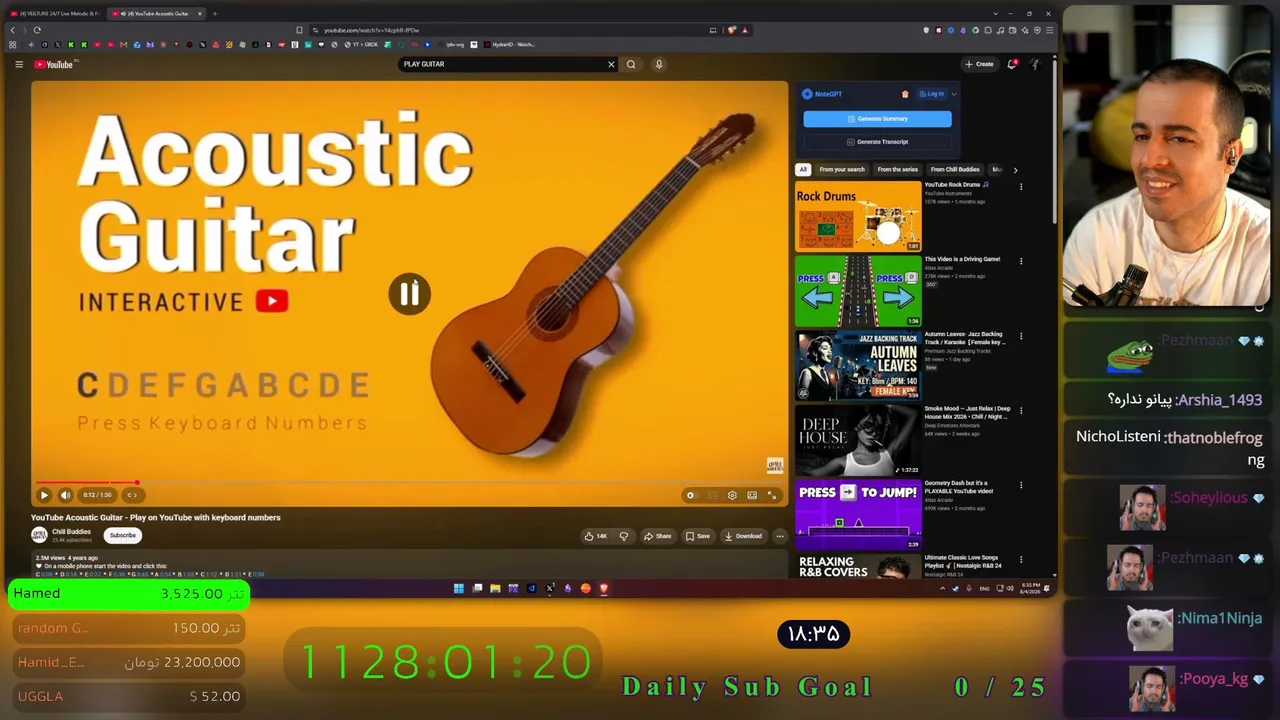Switch the player to theater mode
1280x720 pixels.
coord(752,495)
